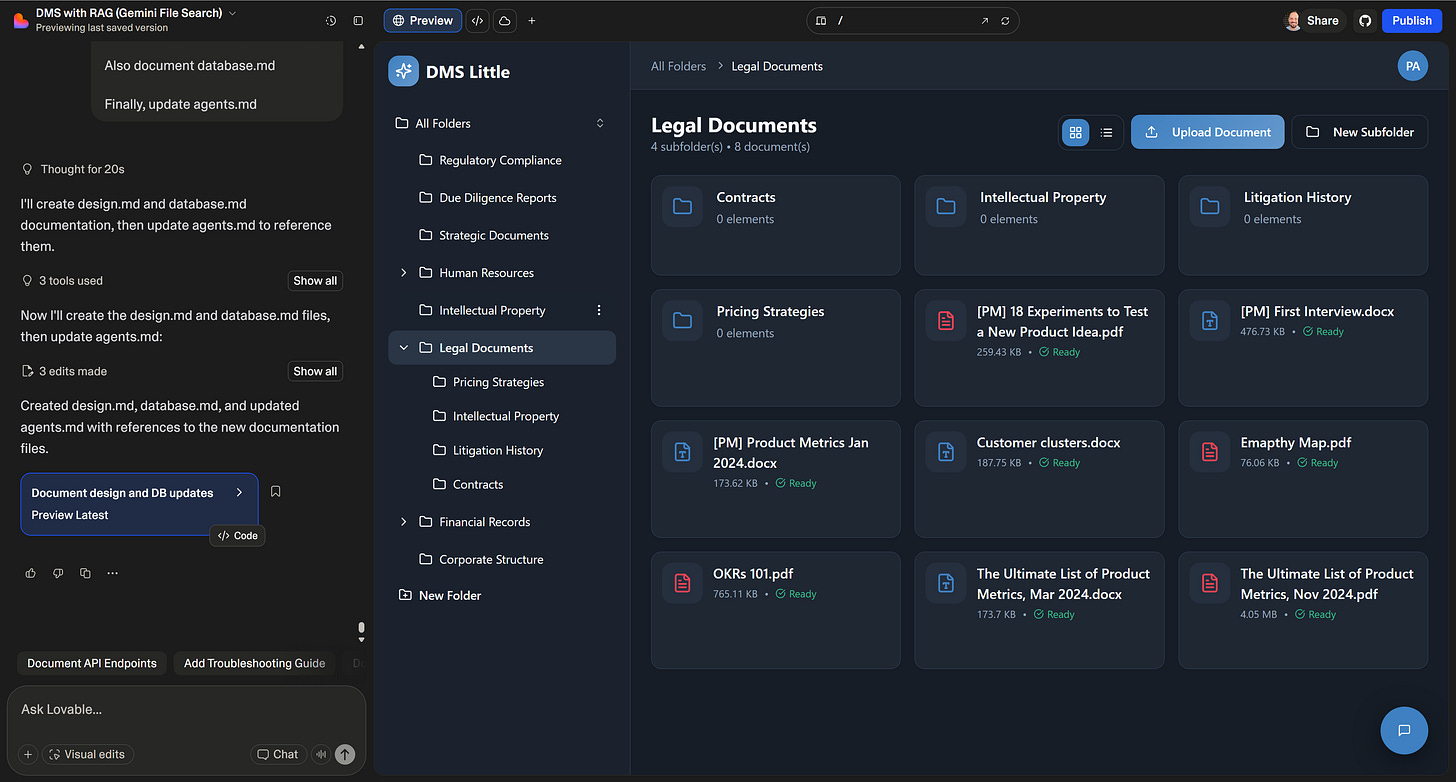The image size is (1456, 782).
Task: Switch to list view
Action: 1106,131
